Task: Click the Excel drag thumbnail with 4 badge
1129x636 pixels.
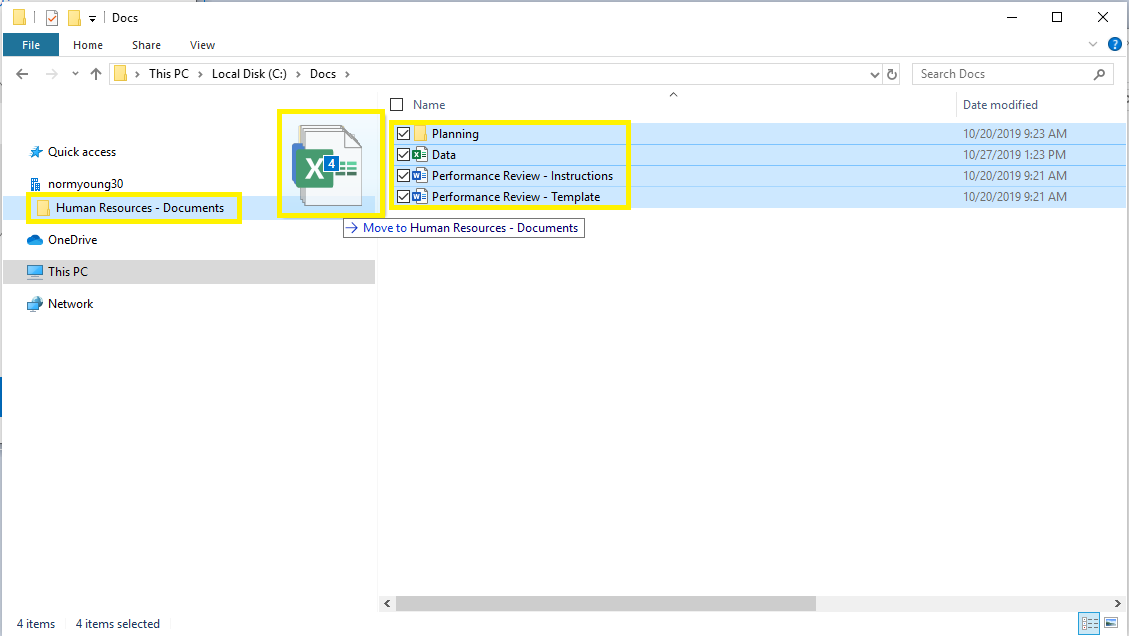Action: [x=329, y=165]
